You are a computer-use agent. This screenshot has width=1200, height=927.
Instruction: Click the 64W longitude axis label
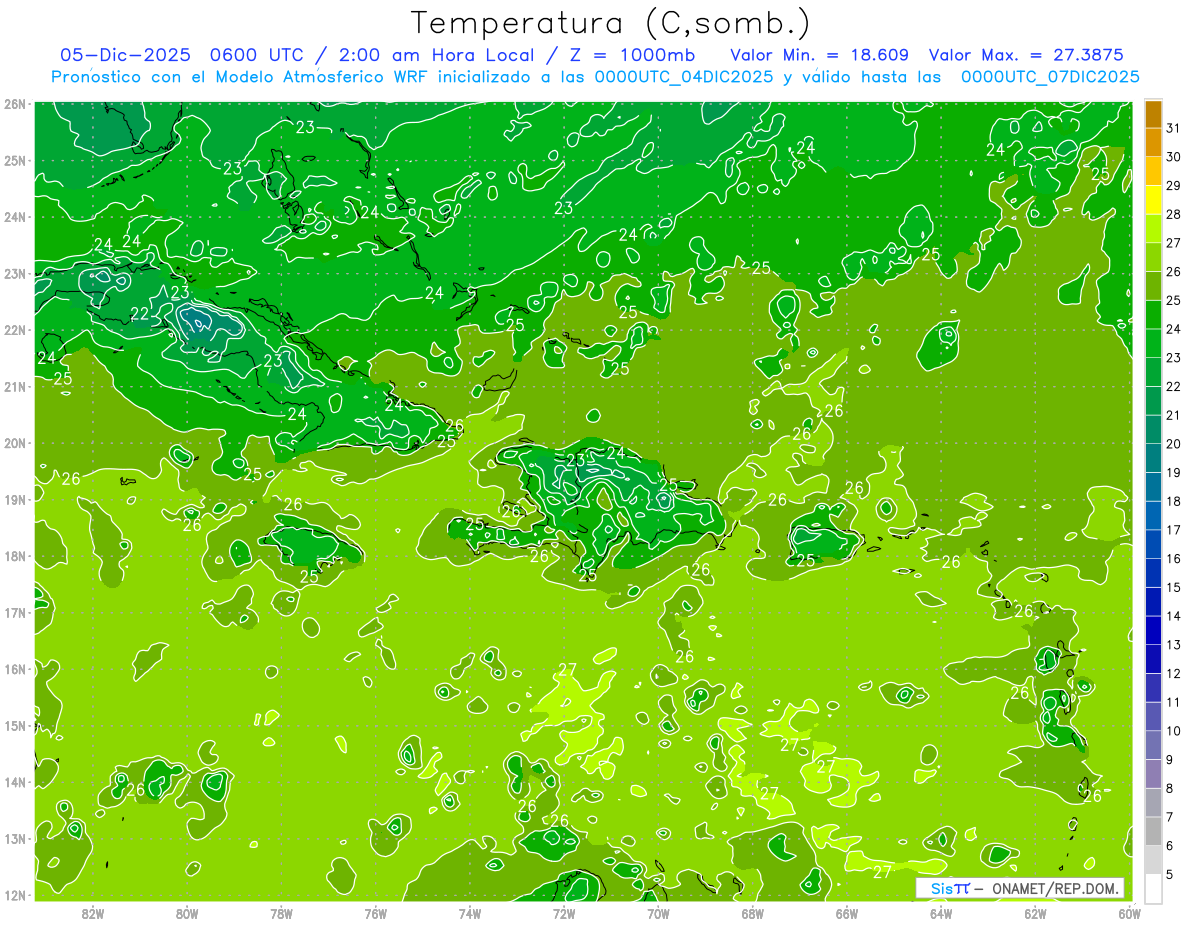tap(941, 913)
